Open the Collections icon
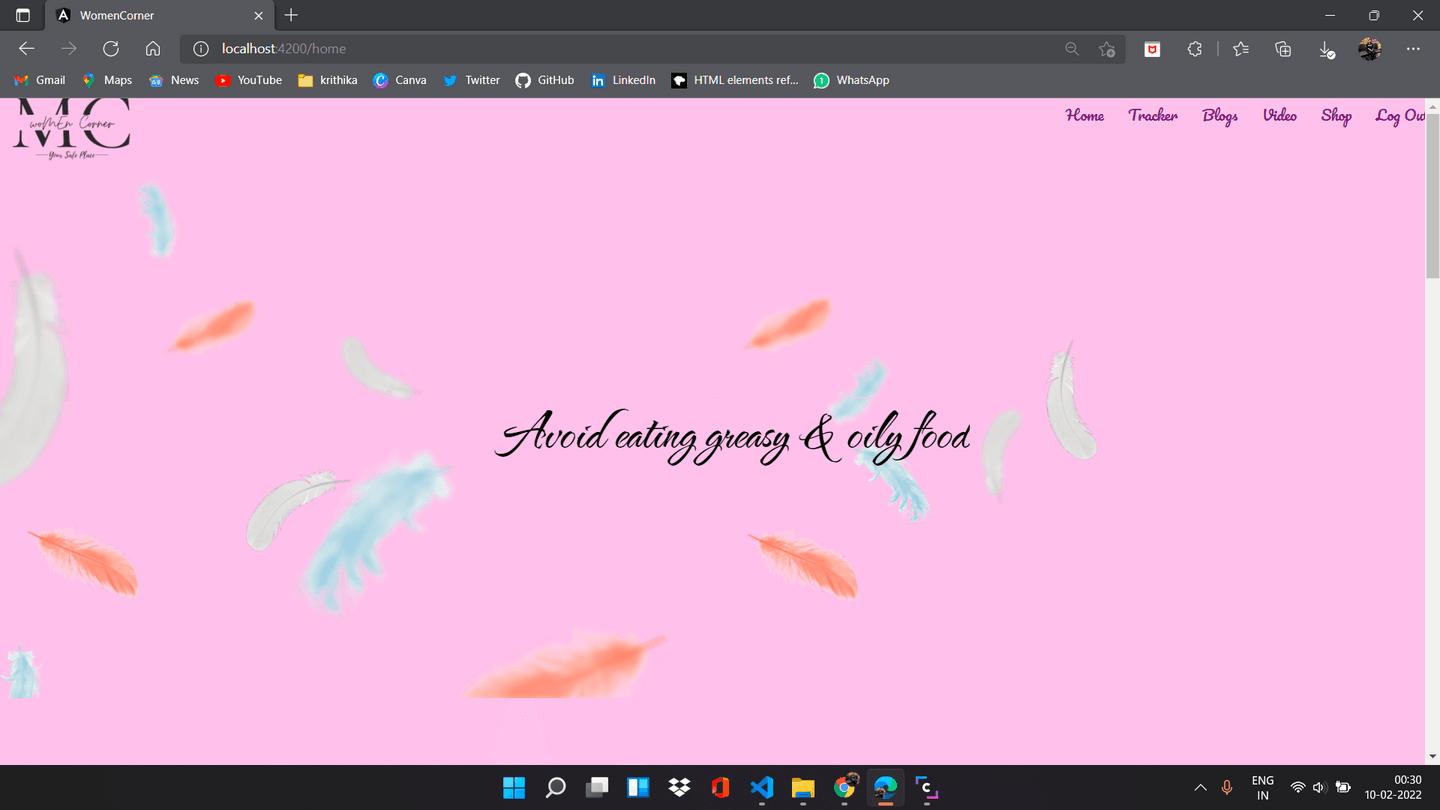 click(x=1283, y=49)
